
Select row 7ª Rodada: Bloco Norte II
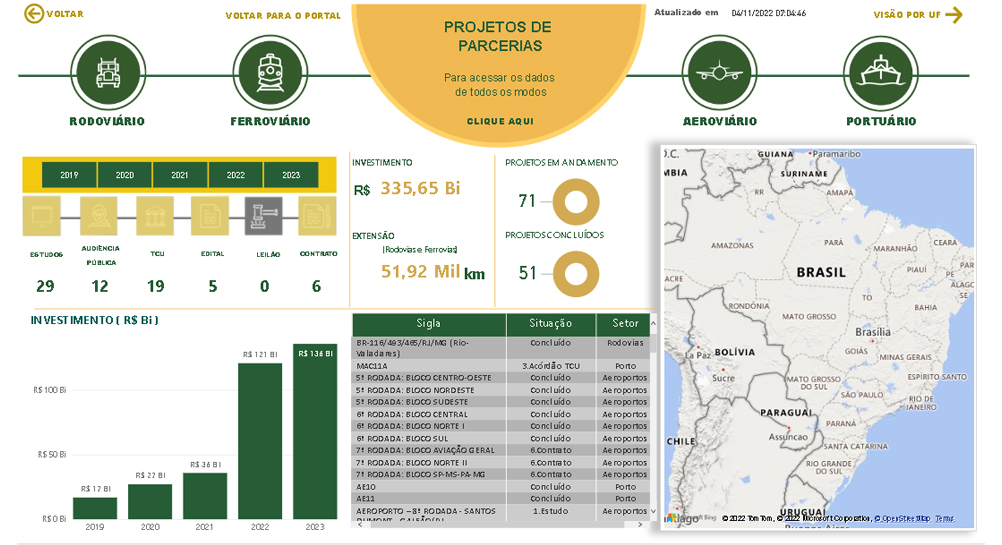pyautogui.click(x=501, y=463)
